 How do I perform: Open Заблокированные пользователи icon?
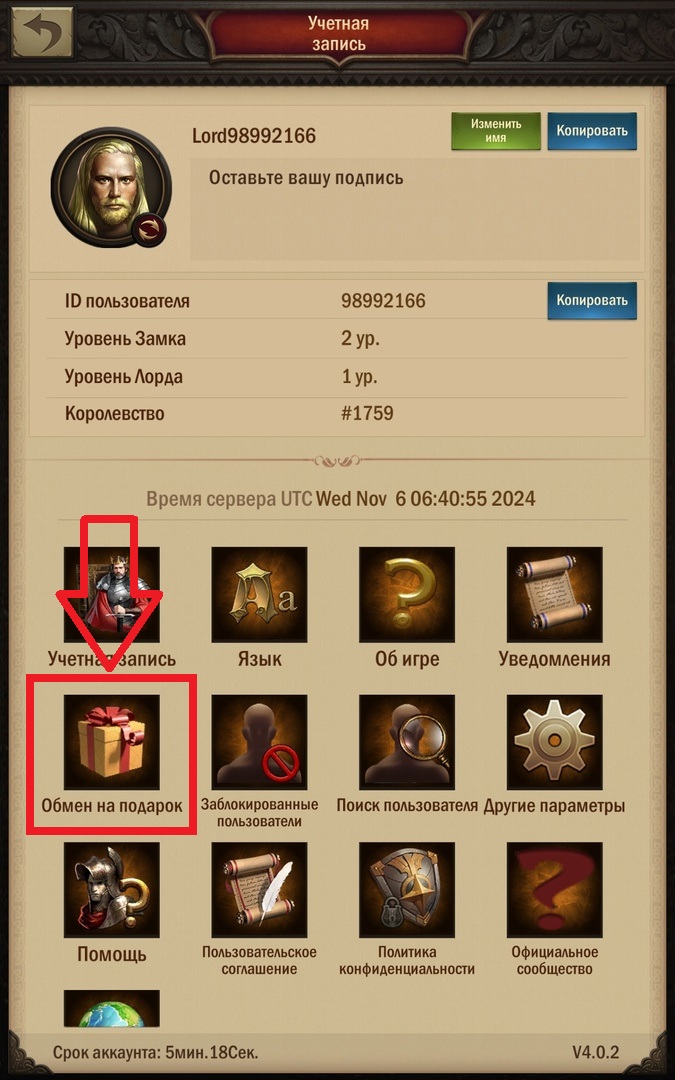pyautogui.click(x=259, y=741)
